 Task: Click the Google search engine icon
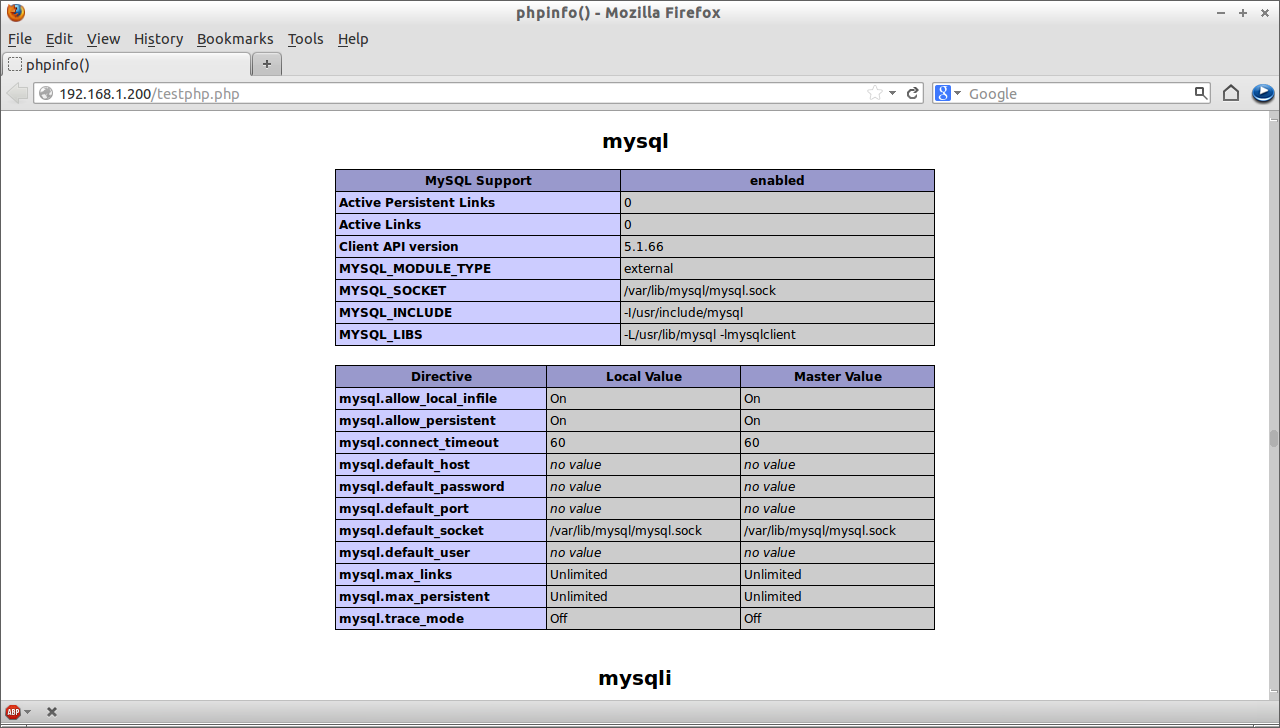942,93
